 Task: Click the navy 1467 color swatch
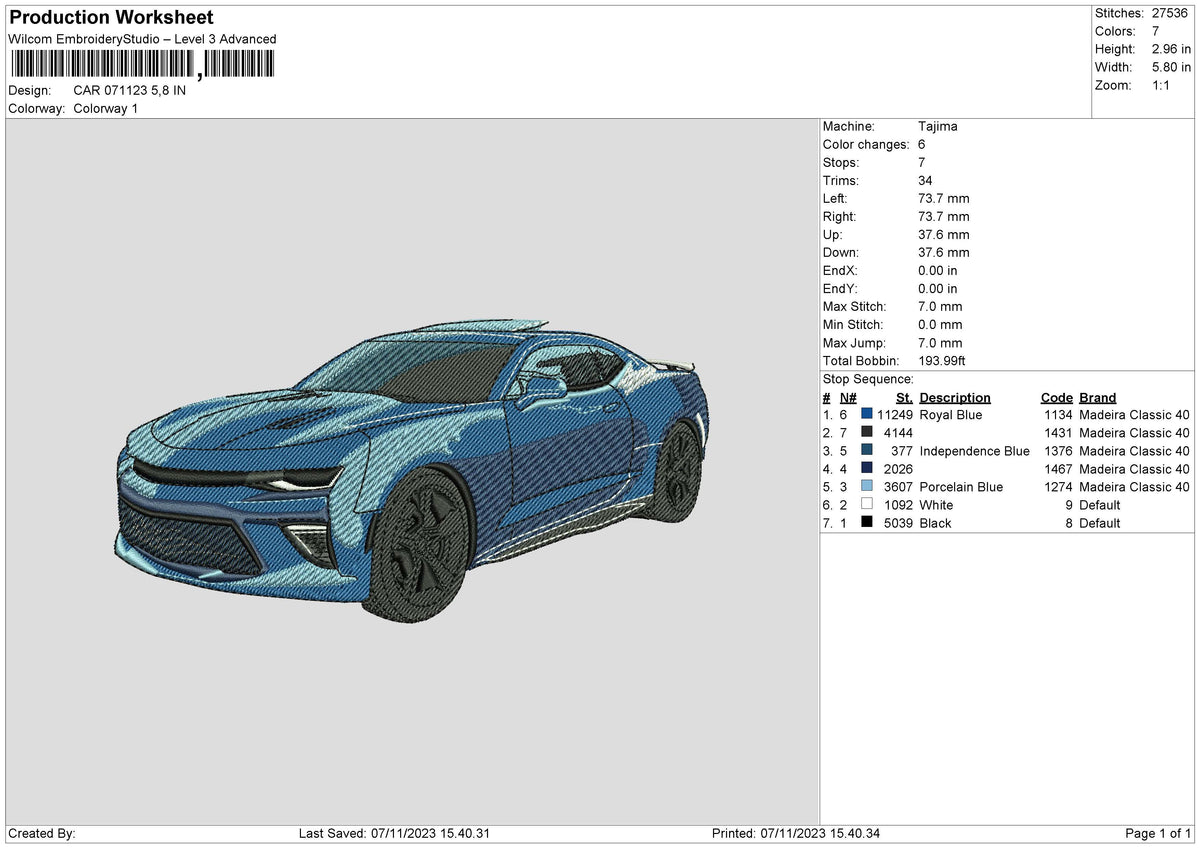pyautogui.click(x=867, y=468)
